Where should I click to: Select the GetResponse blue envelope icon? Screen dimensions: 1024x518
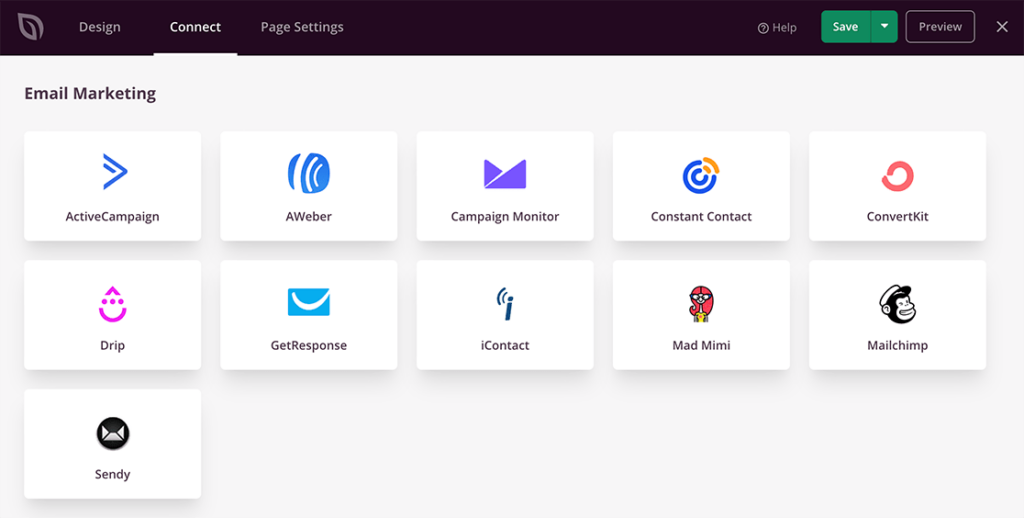[309, 302]
